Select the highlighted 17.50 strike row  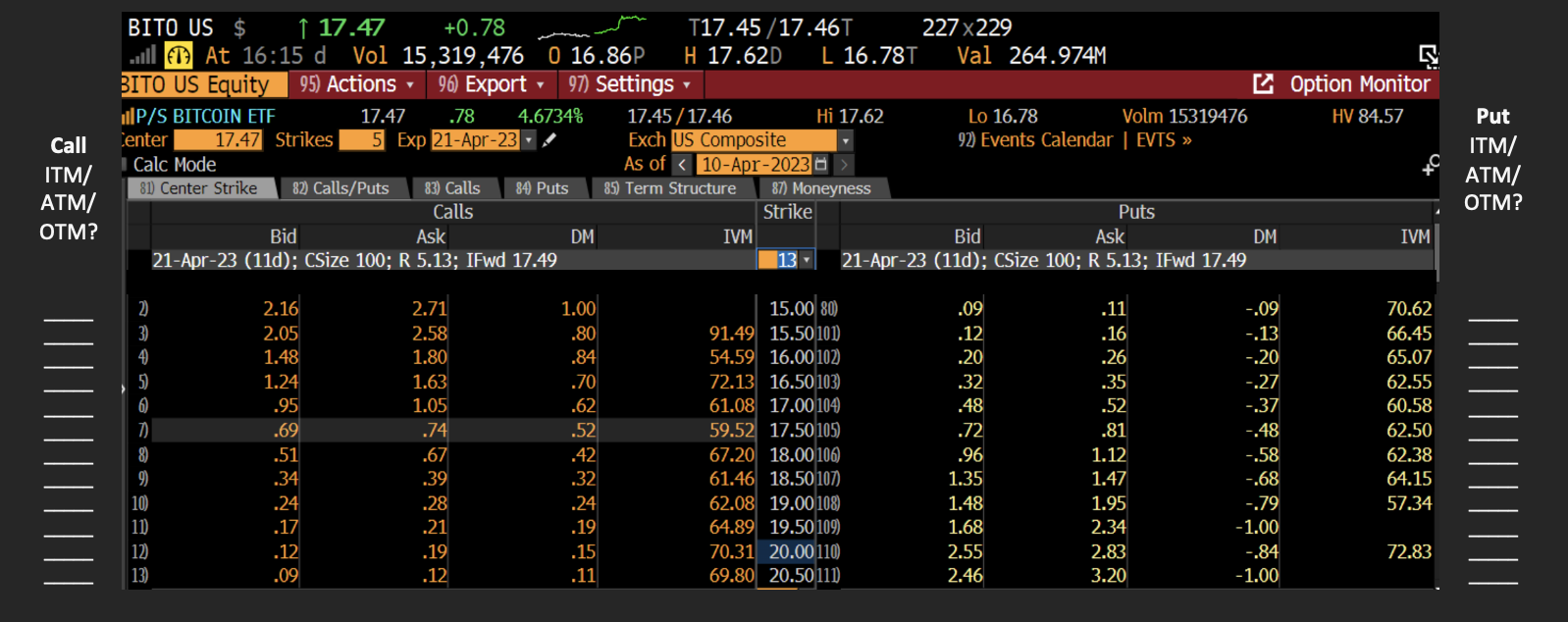point(783,430)
